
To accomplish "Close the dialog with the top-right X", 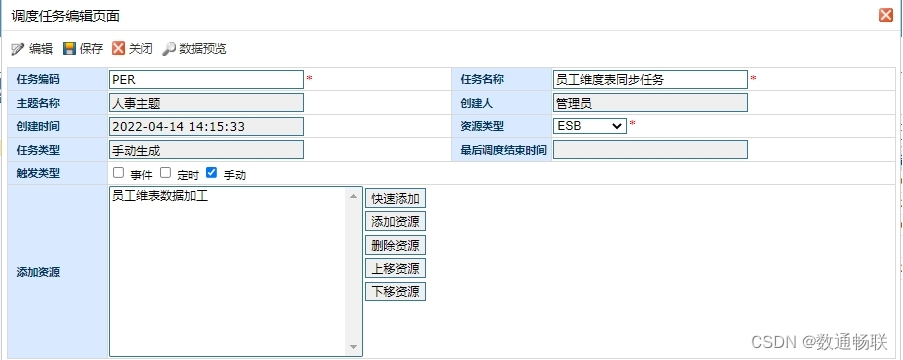I will (x=886, y=16).
